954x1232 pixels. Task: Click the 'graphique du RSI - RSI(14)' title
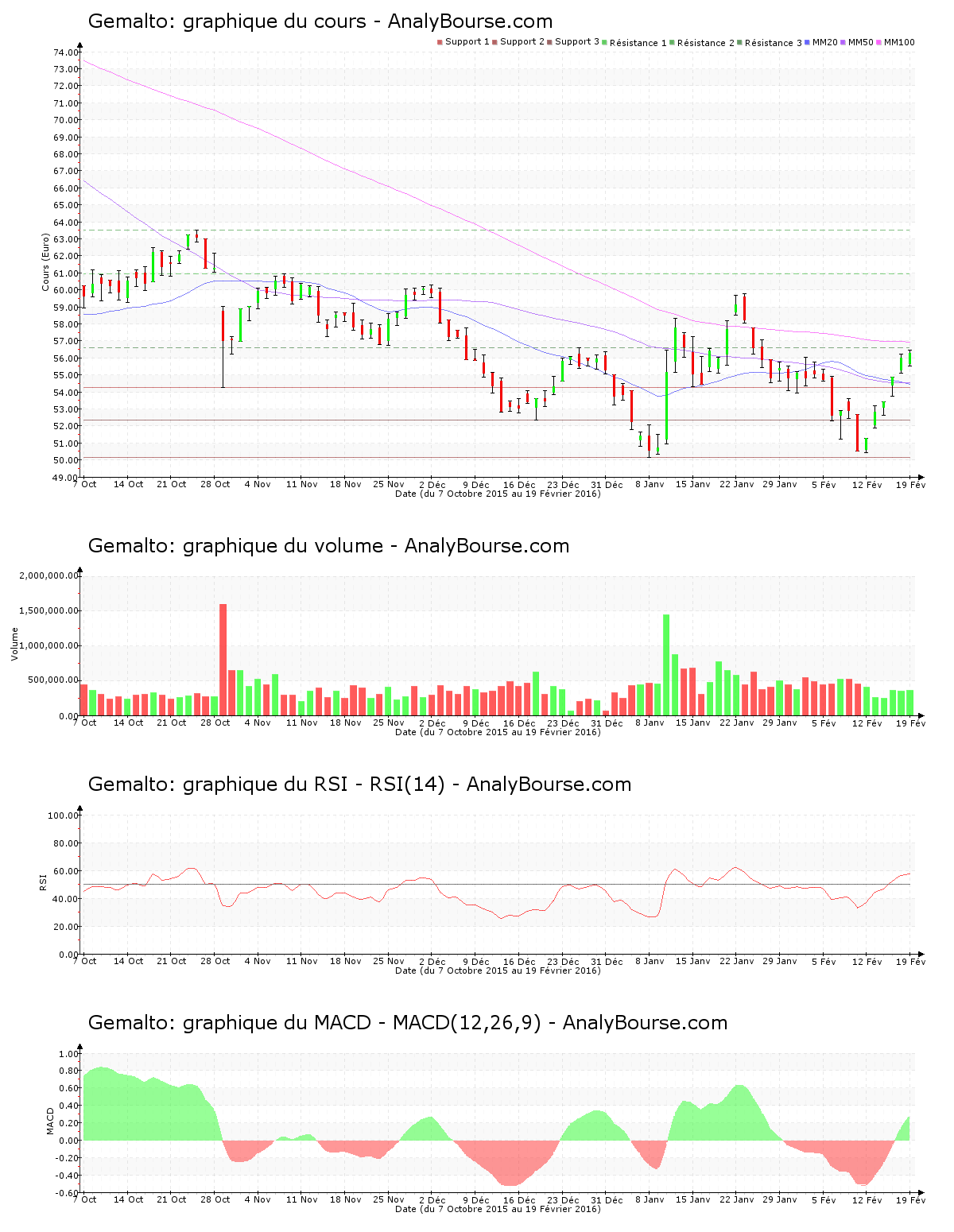point(314,785)
